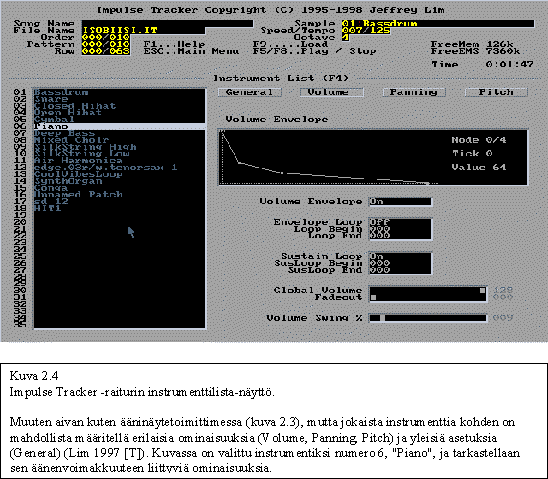Select the Deep Bass instrument
The width and height of the screenshot is (548, 479).
tap(119, 133)
